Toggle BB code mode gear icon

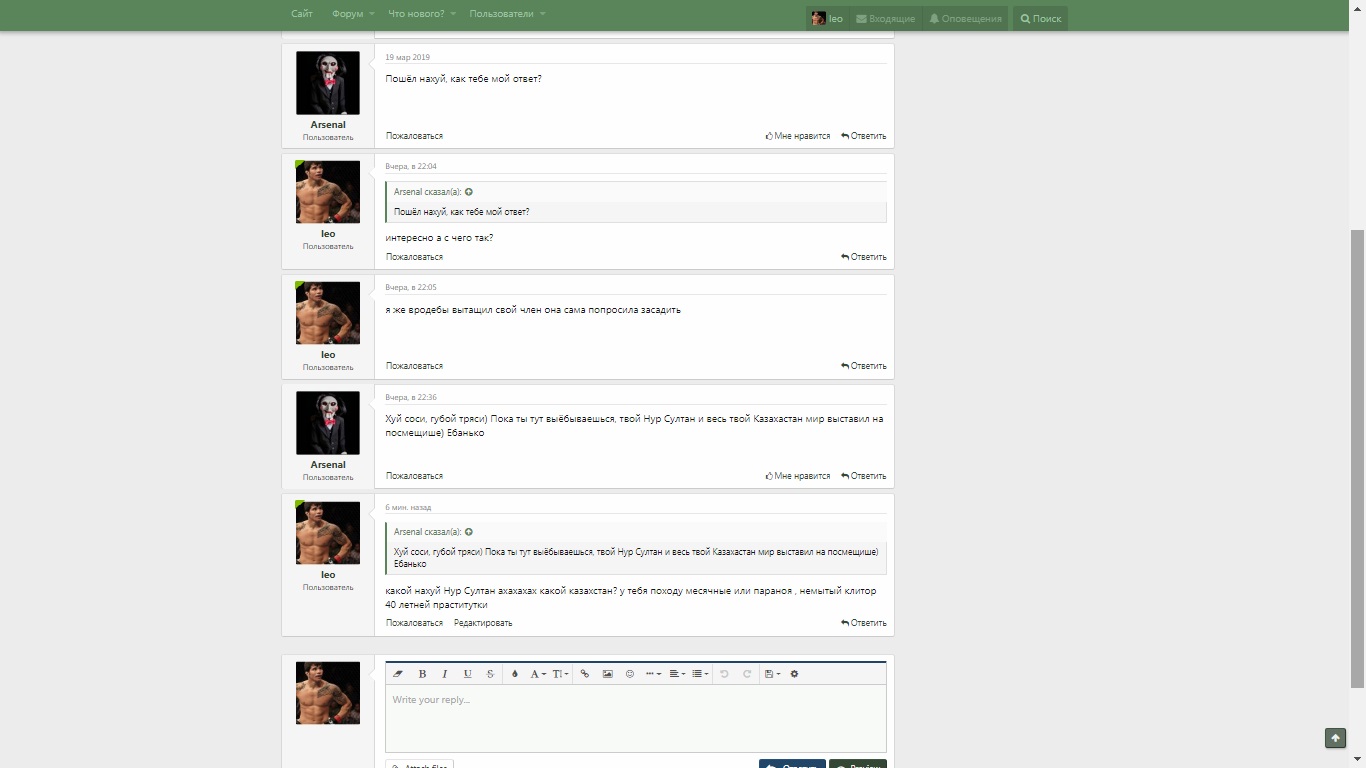click(x=794, y=674)
